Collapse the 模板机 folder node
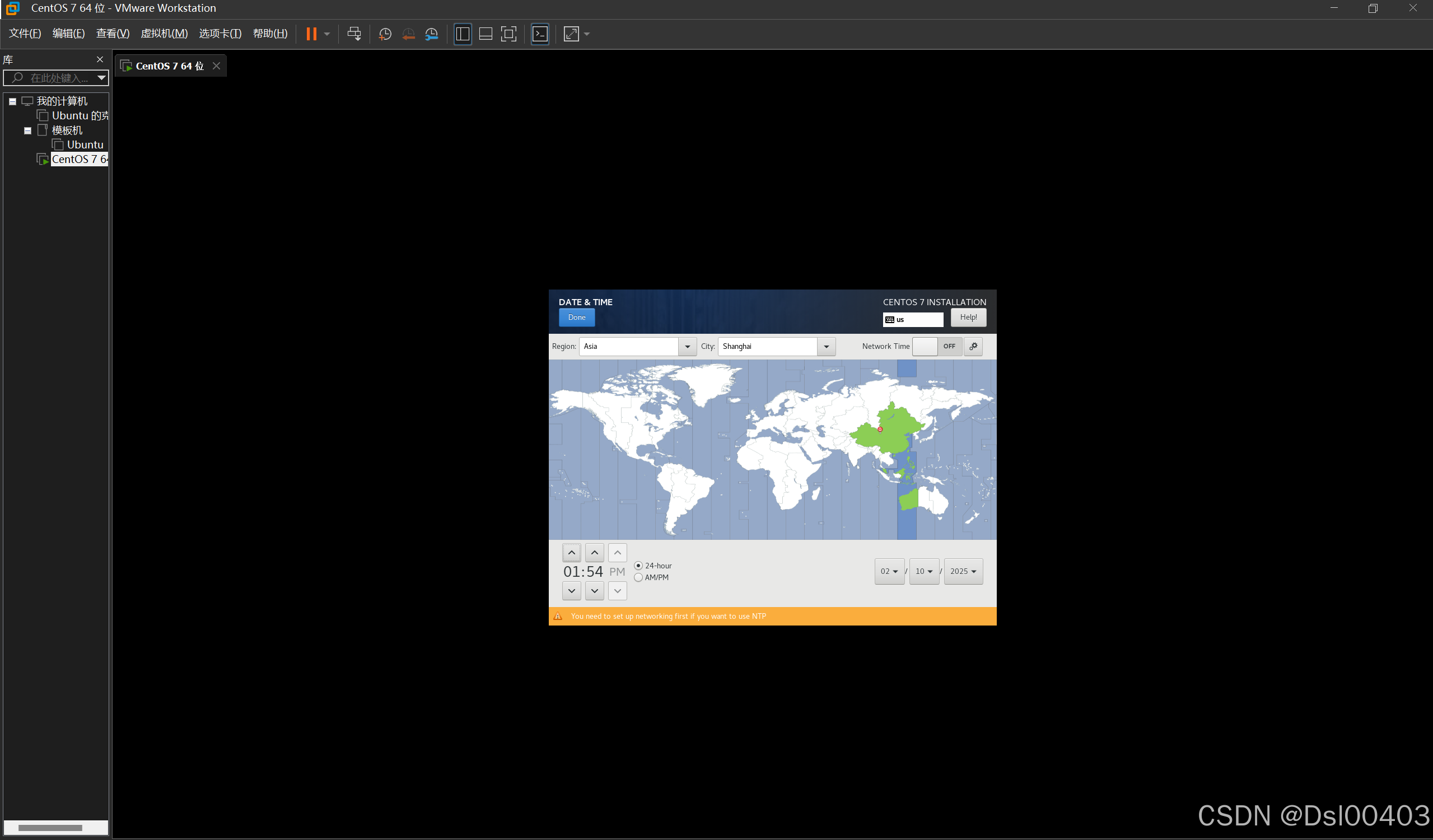 (27, 131)
